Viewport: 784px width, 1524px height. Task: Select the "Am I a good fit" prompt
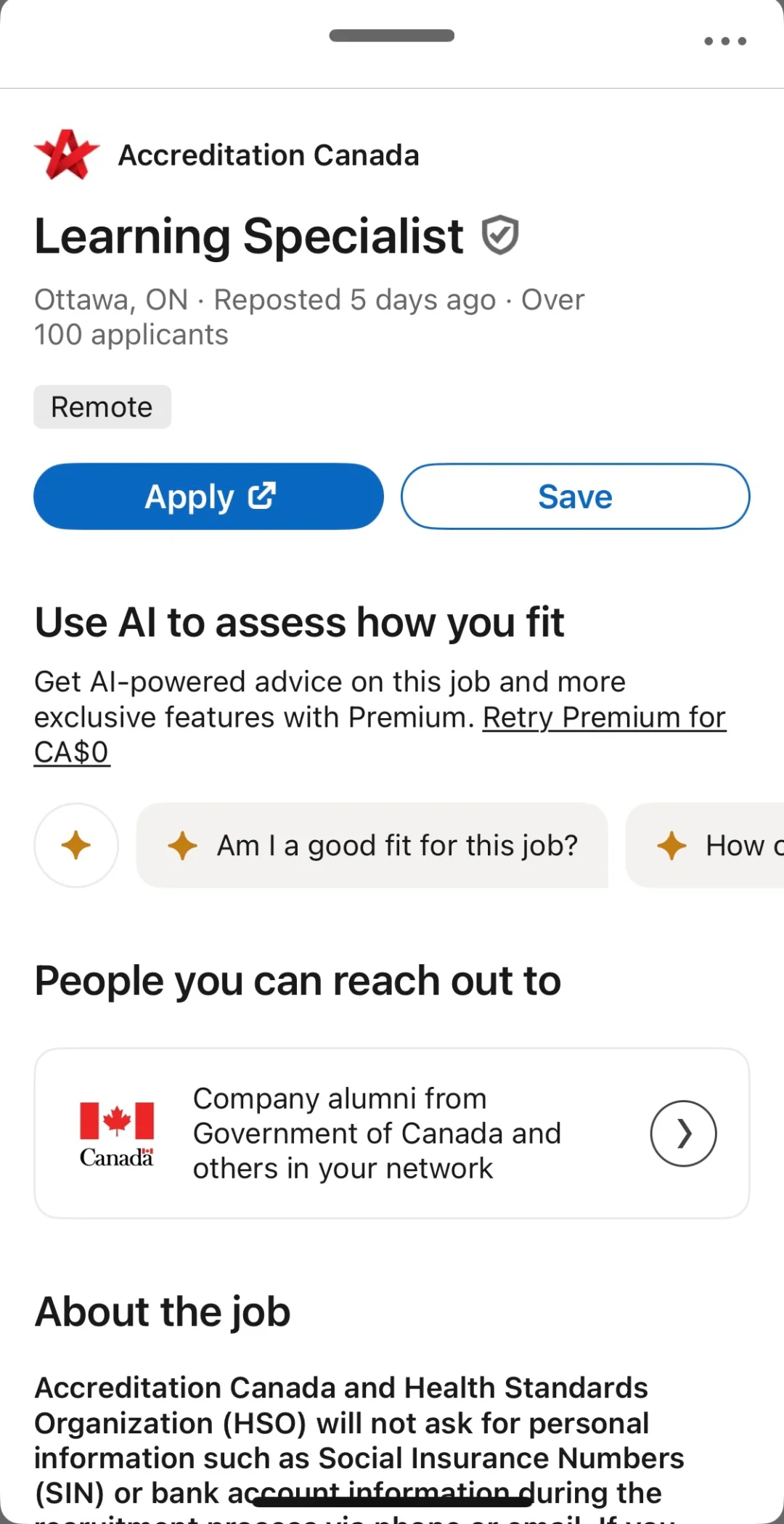click(x=396, y=846)
